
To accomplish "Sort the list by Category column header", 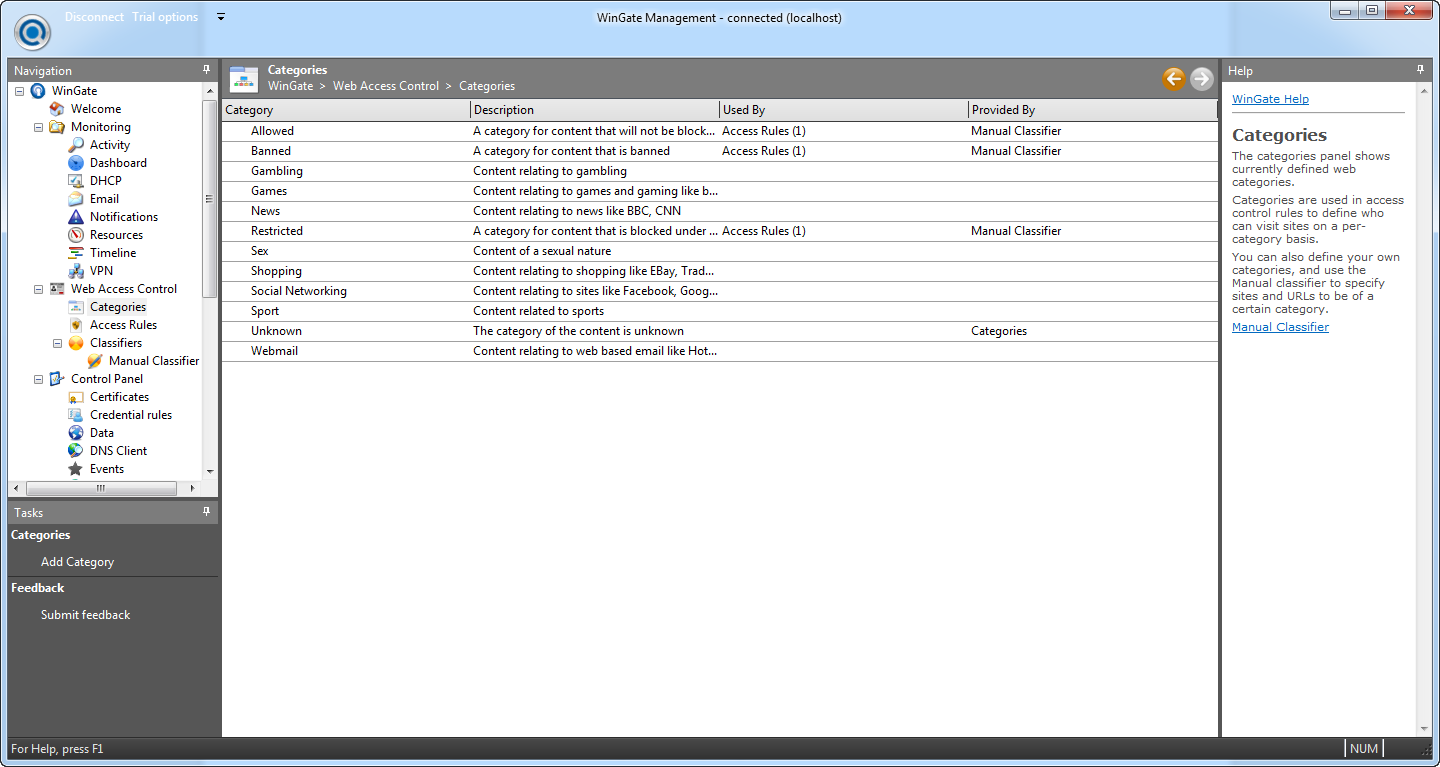I will 345,110.
